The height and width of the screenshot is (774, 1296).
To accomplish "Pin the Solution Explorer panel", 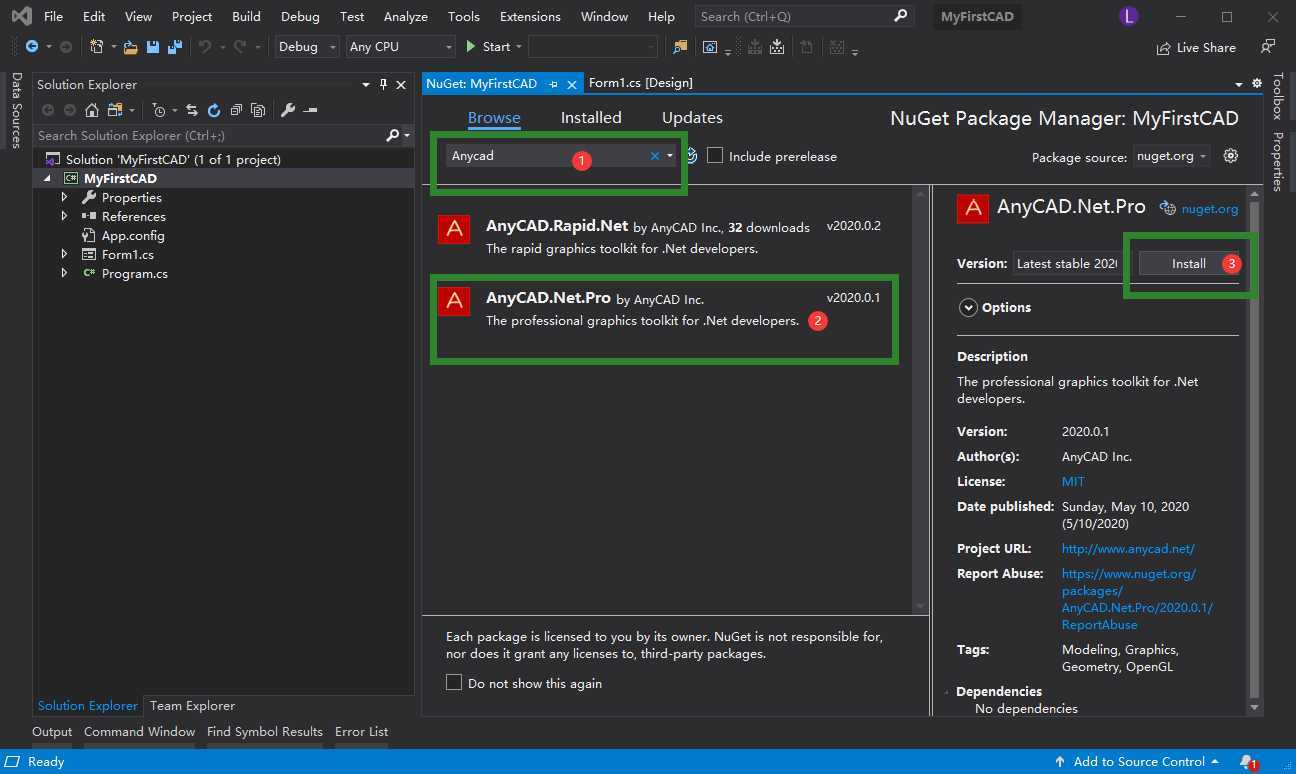I will click(x=384, y=85).
